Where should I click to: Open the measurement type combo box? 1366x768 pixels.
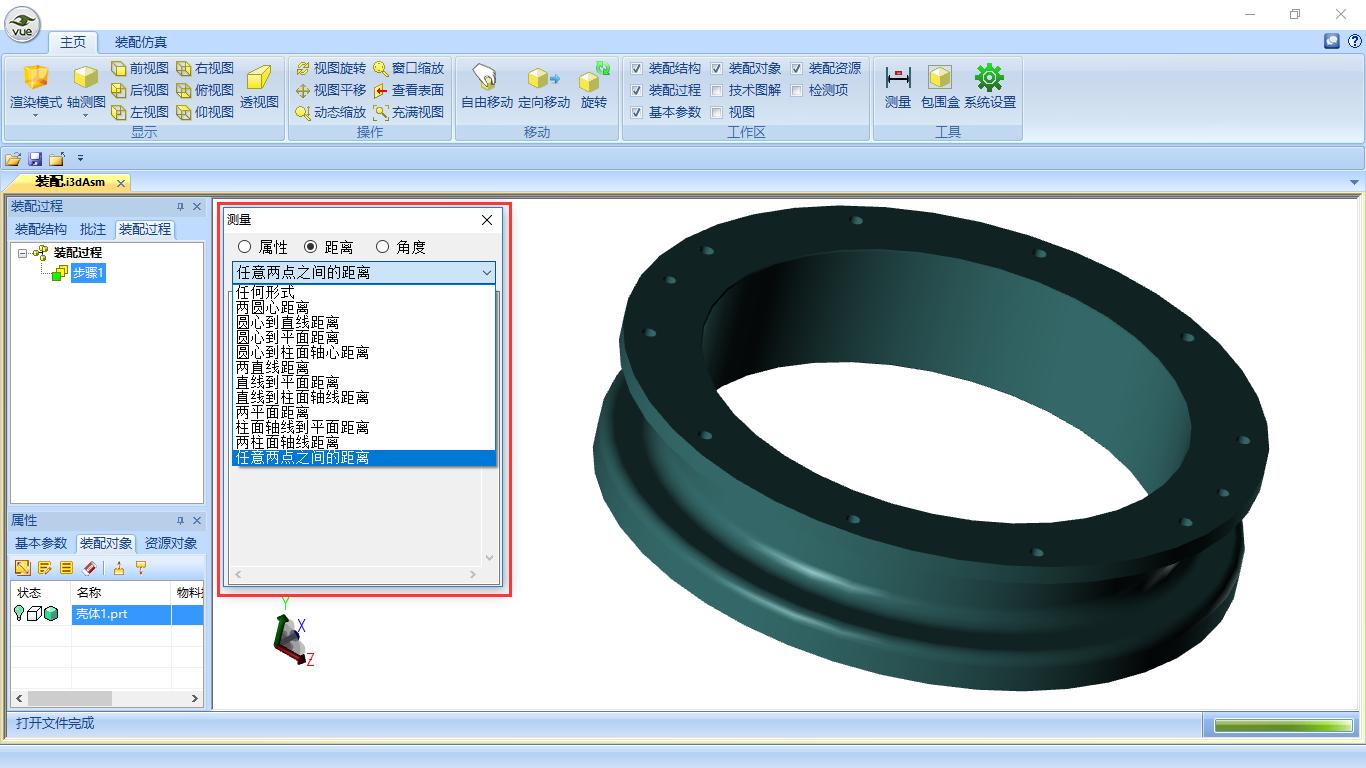coord(486,273)
